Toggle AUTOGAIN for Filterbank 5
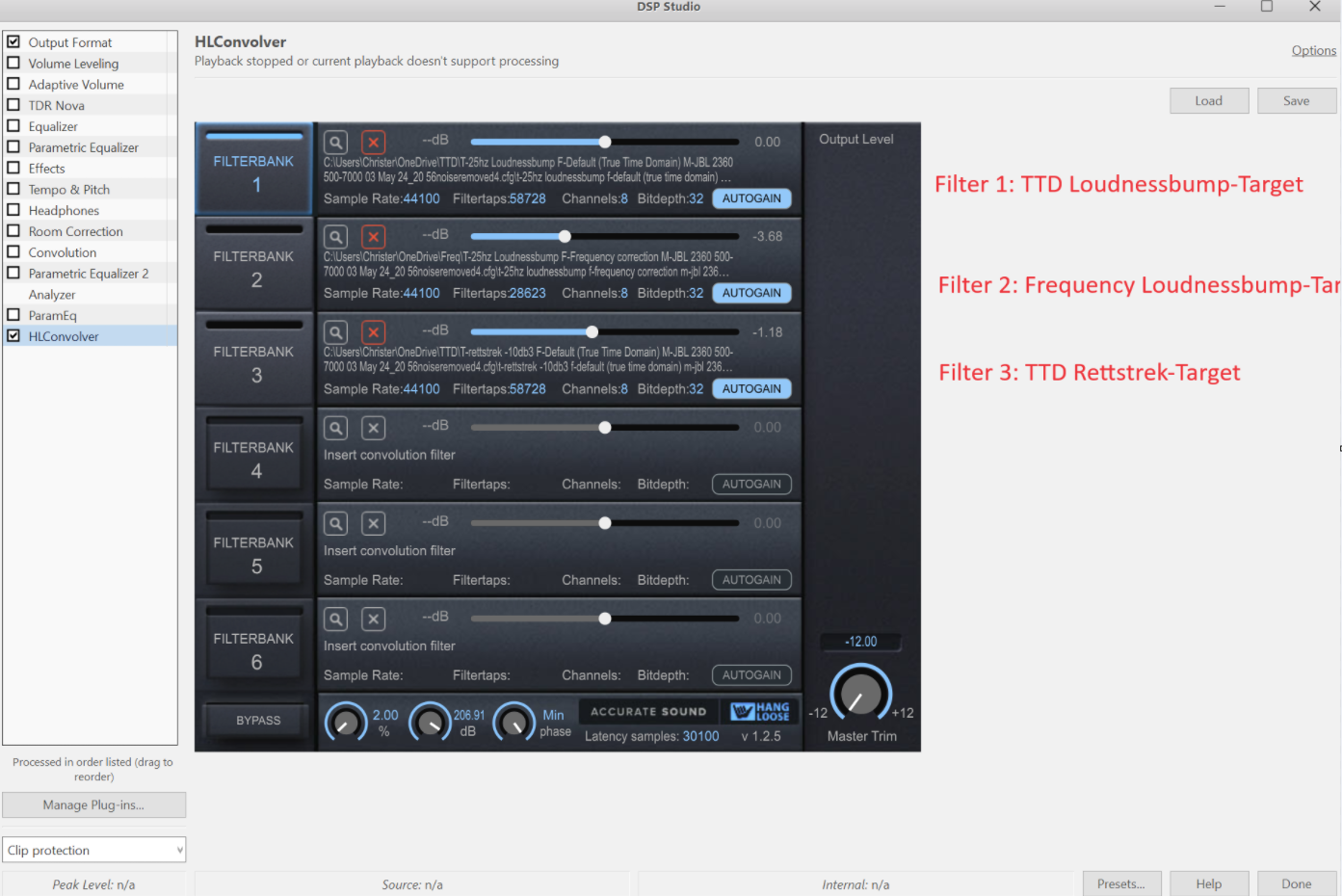 (751, 580)
